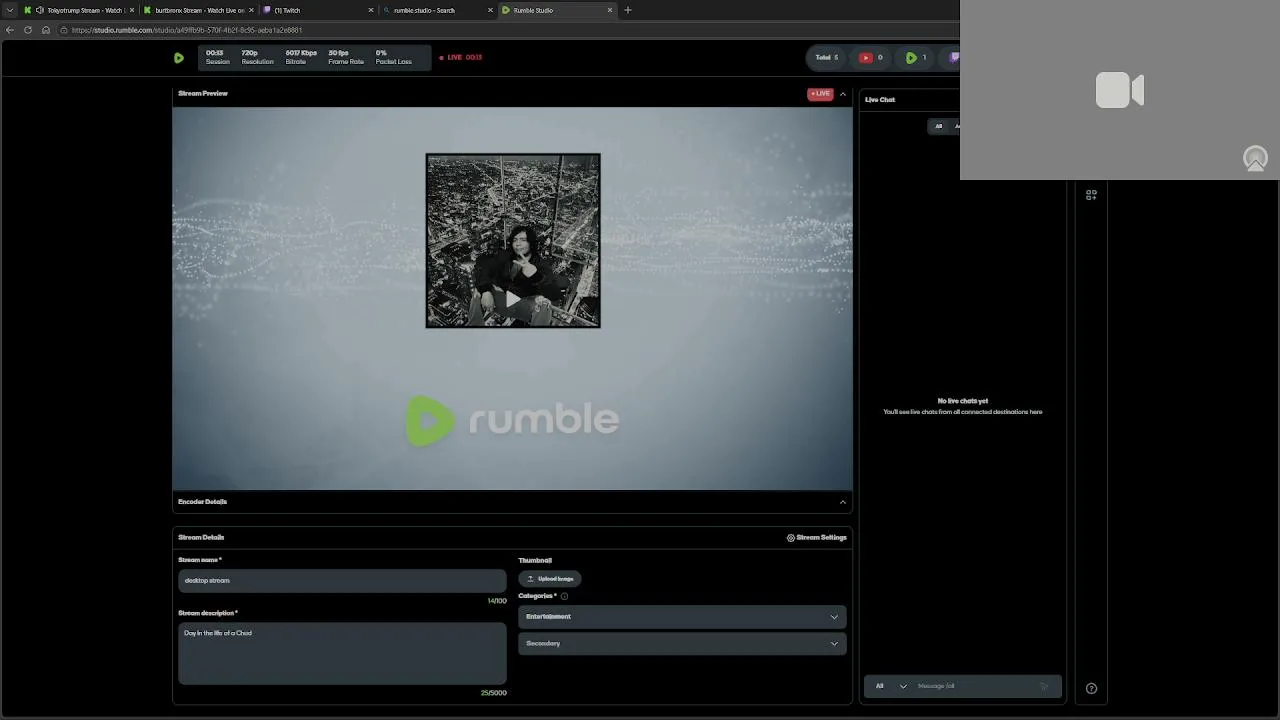The height and width of the screenshot is (720, 1280).
Task: Open the Secondary category dropdown
Action: click(682, 644)
